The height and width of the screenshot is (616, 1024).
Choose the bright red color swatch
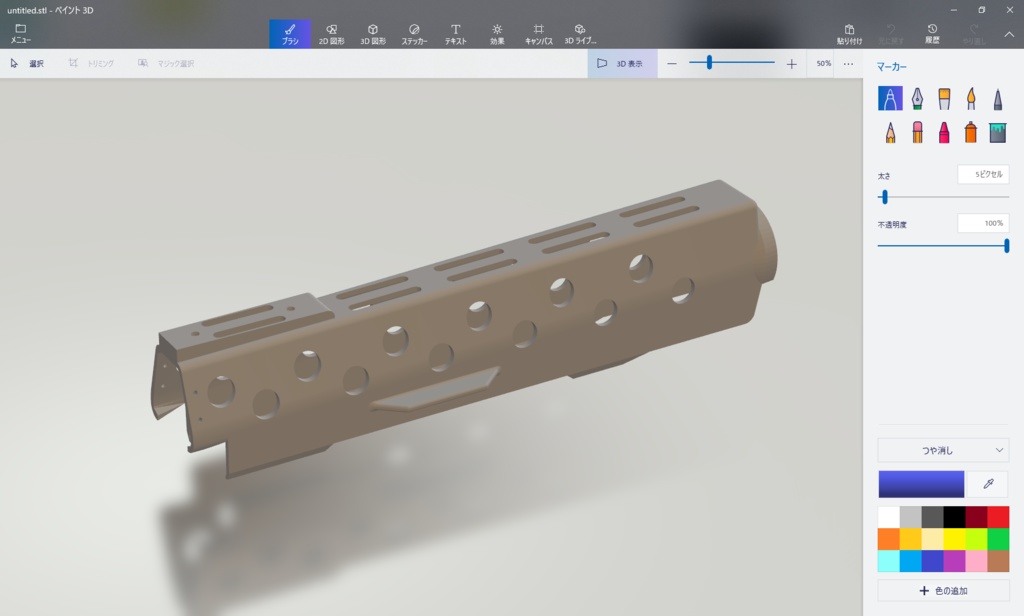point(998,517)
